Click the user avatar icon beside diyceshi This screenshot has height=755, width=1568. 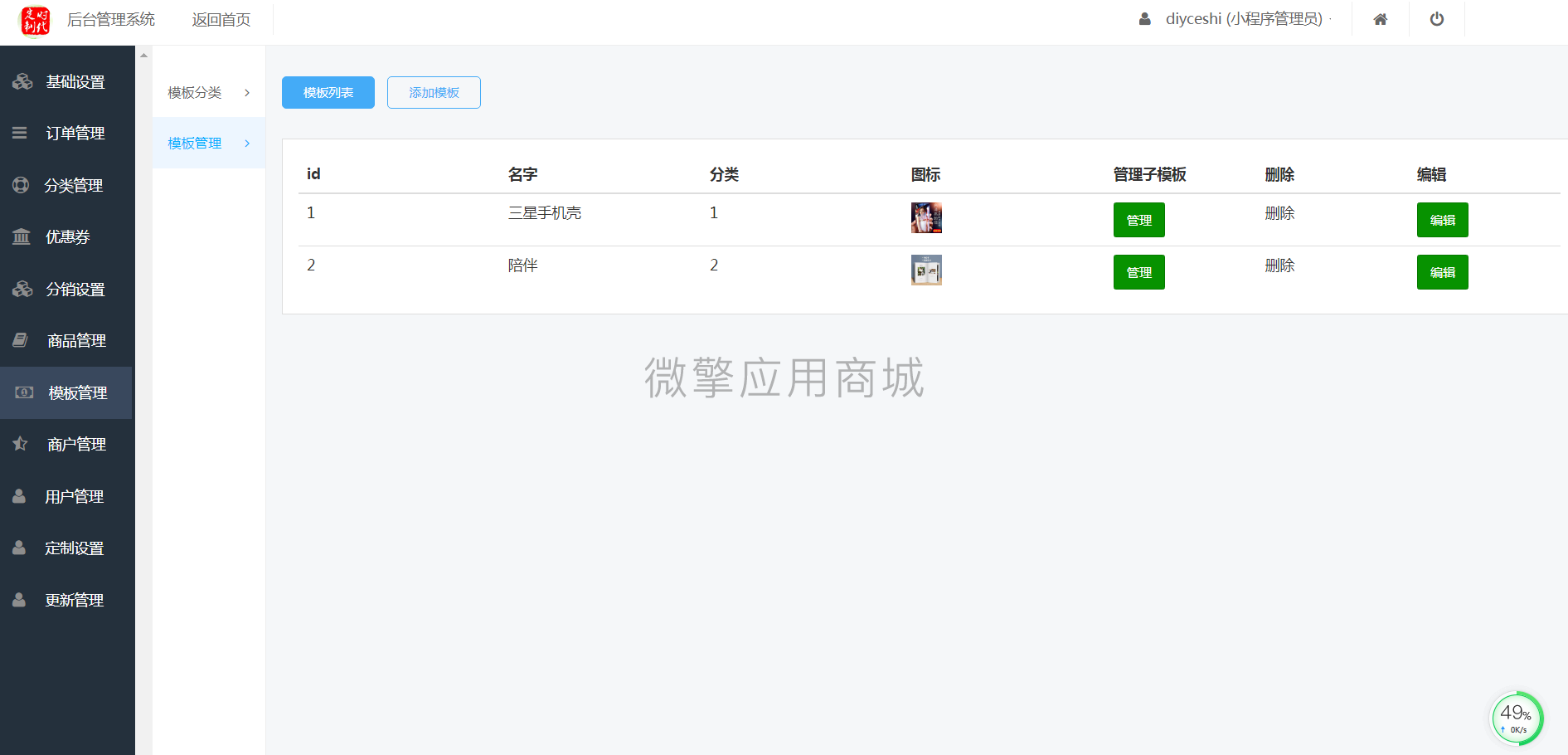pyautogui.click(x=1145, y=19)
